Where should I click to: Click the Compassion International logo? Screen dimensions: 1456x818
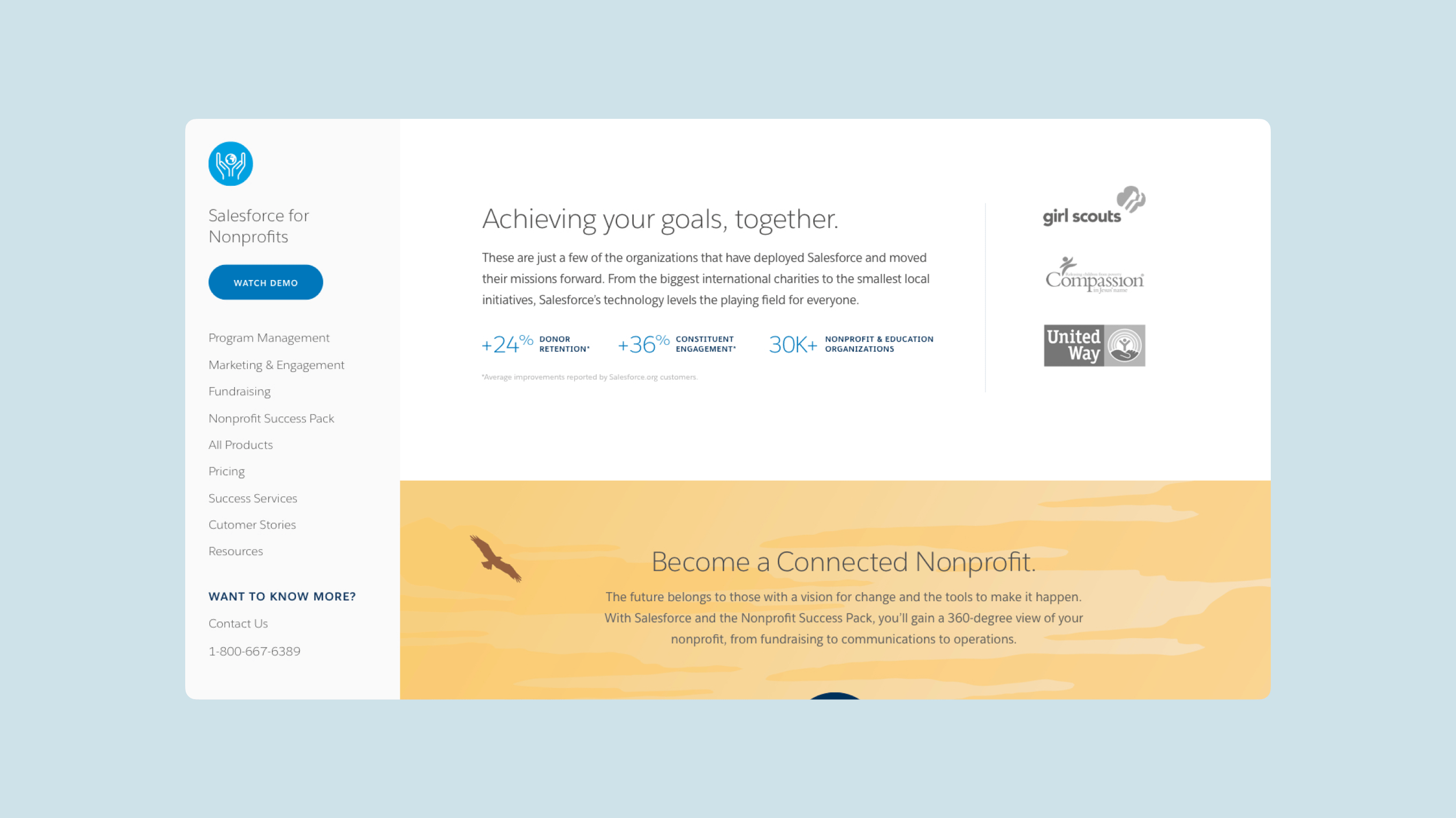tap(1094, 276)
